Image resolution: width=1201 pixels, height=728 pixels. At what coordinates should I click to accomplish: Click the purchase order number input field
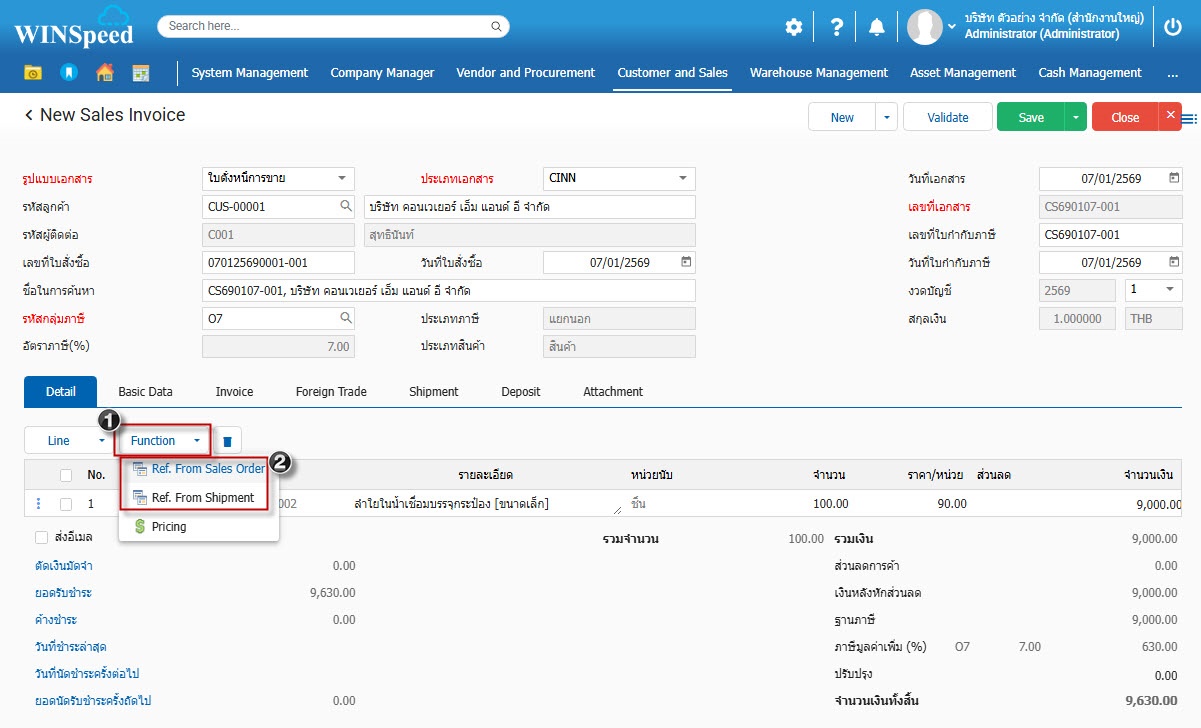278,263
